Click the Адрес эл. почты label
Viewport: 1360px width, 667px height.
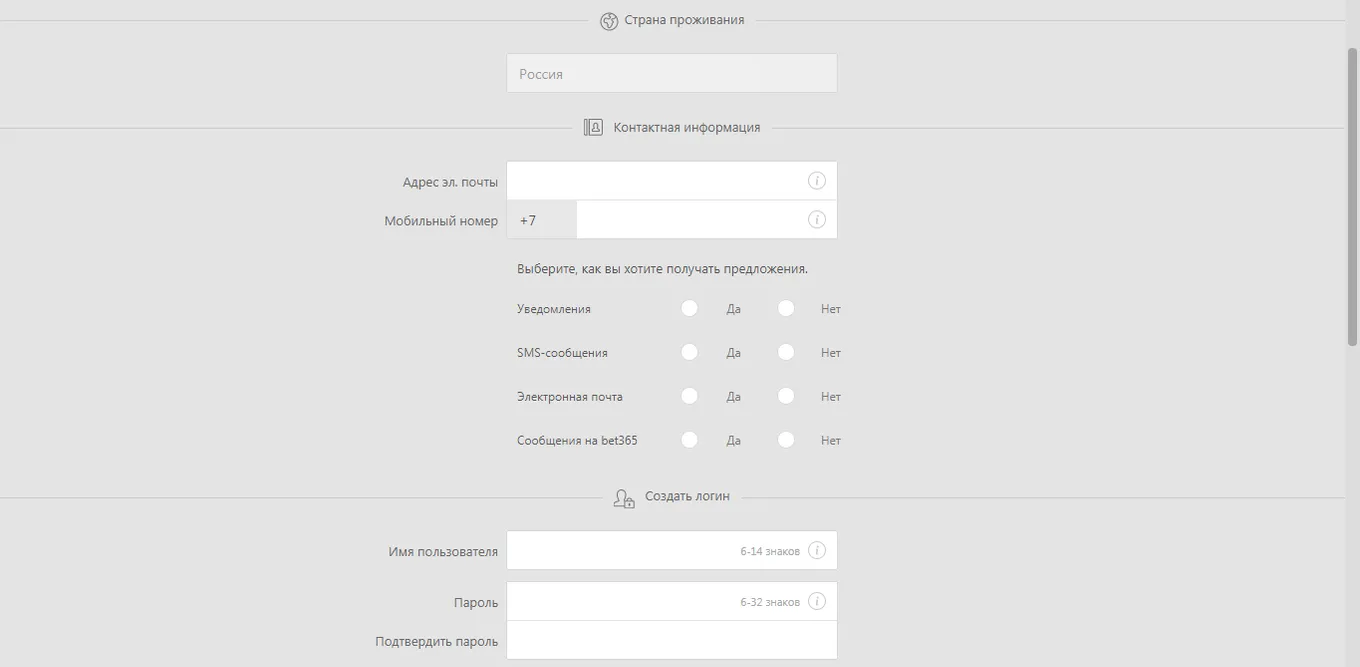[x=450, y=182]
